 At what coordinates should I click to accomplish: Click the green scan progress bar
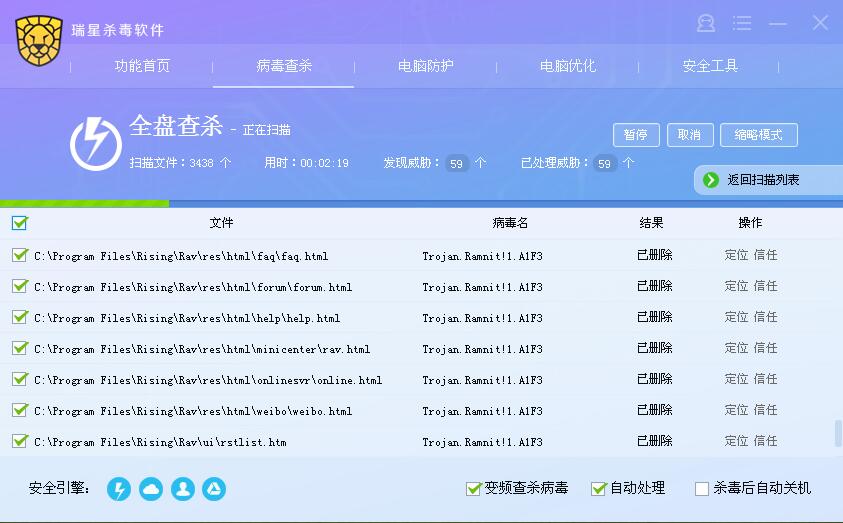[x=84, y=204]
